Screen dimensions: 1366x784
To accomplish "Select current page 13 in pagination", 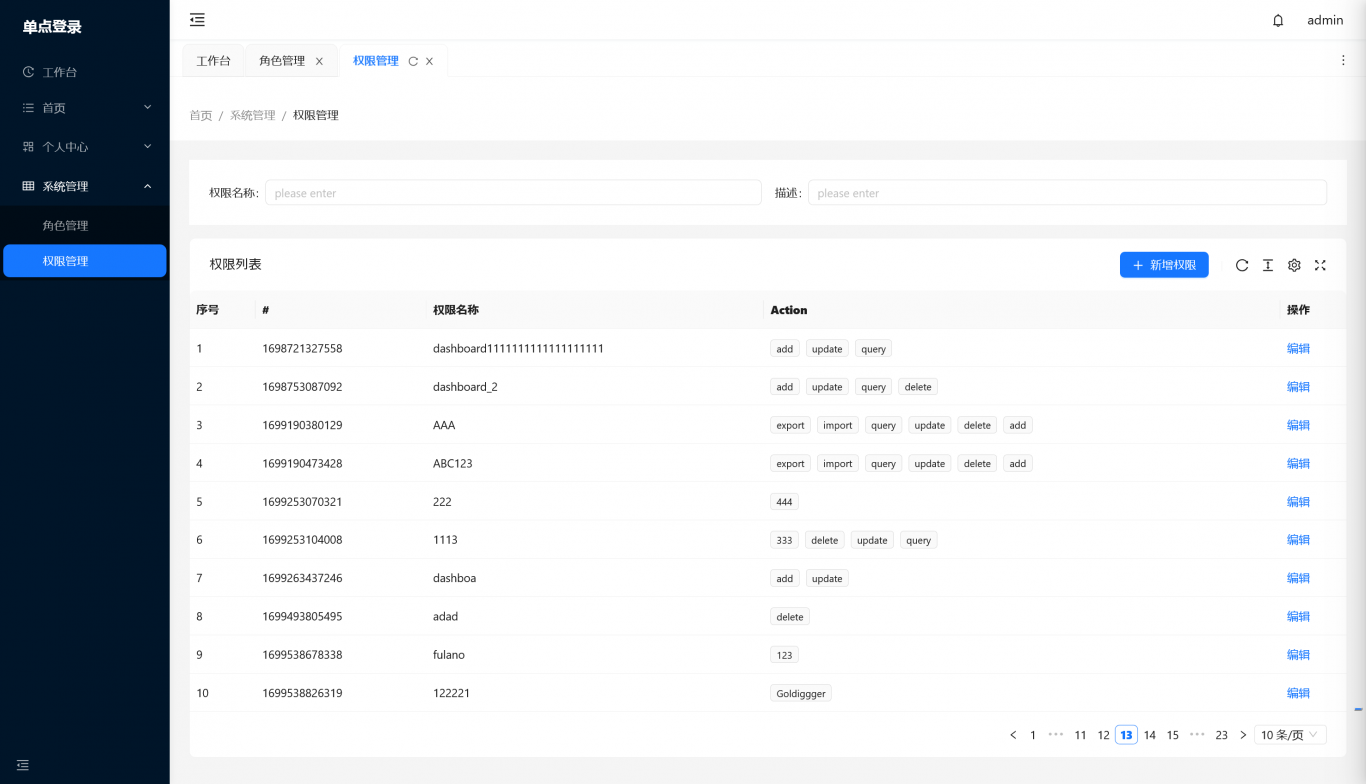I will pyautogui.click(x=1126, y=735).
